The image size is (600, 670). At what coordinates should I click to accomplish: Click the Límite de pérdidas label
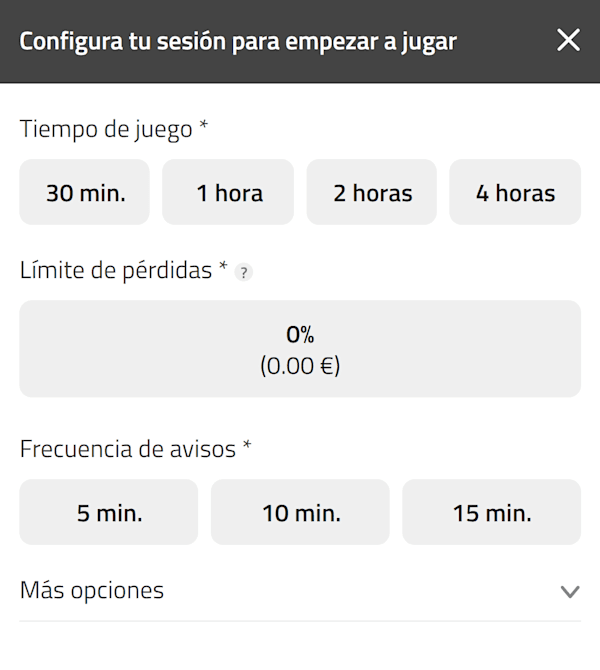coord(115,270)
